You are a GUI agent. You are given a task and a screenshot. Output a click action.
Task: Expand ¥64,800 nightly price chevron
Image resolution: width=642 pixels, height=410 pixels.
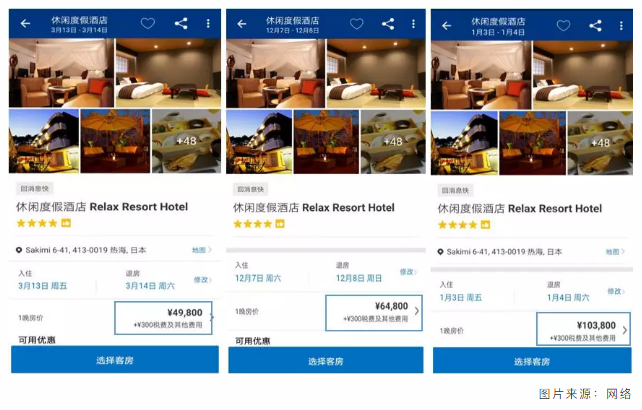coord(417,311)
